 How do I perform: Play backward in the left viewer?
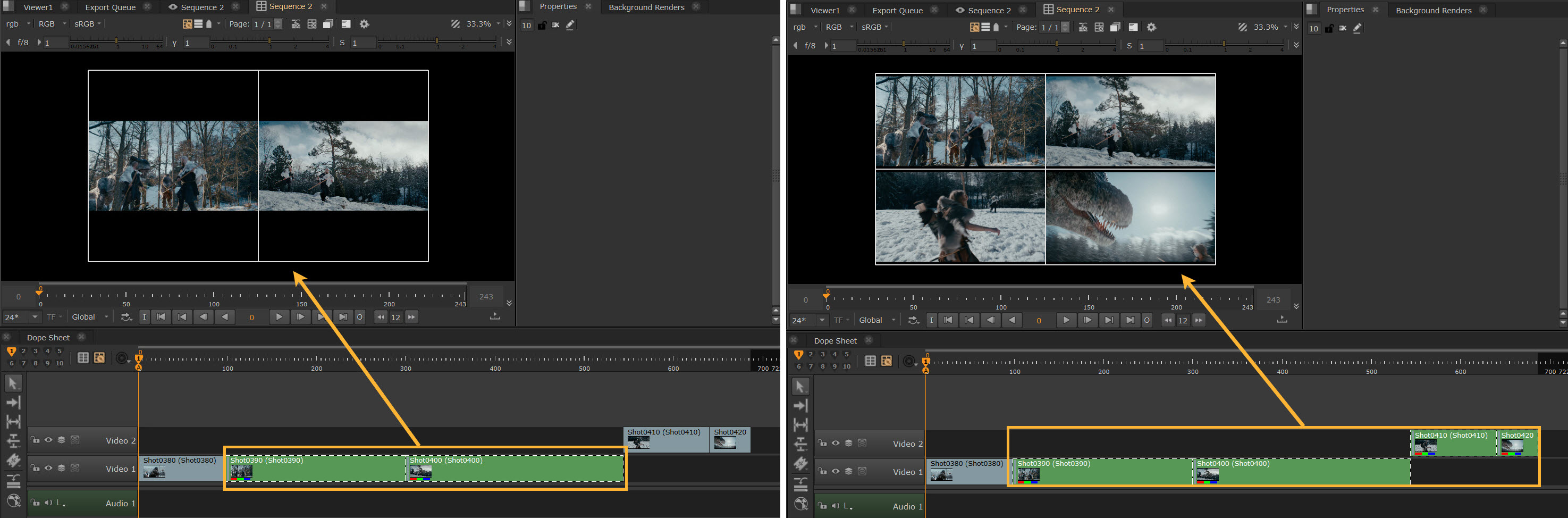point(225,316)
